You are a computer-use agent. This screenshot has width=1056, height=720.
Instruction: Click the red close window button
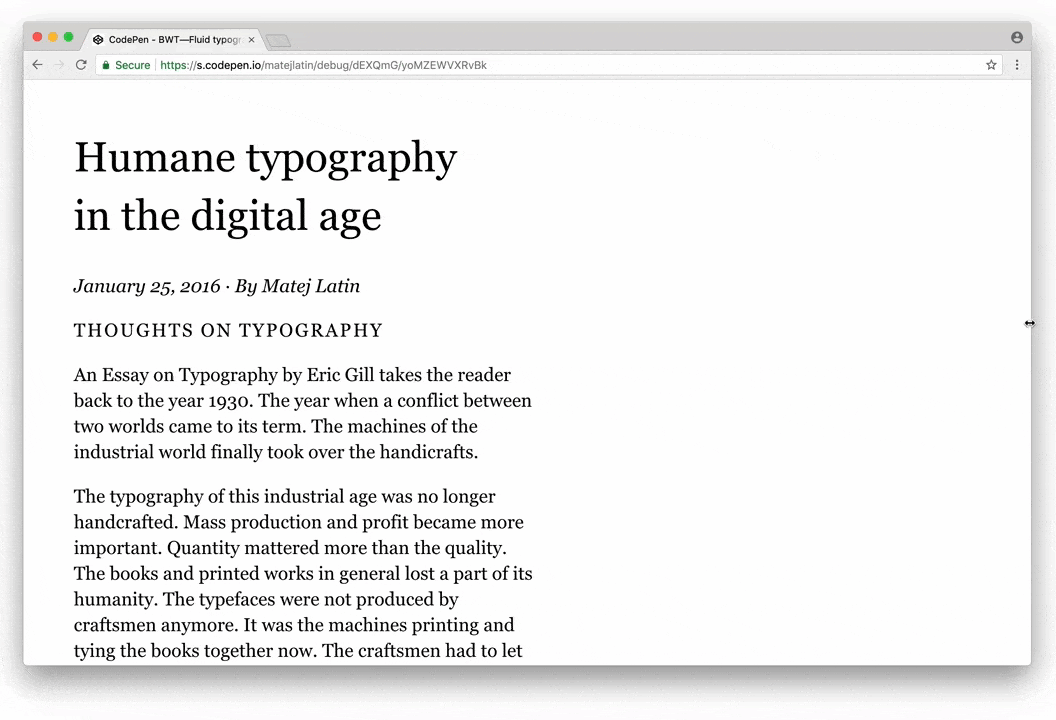(38, 37)
